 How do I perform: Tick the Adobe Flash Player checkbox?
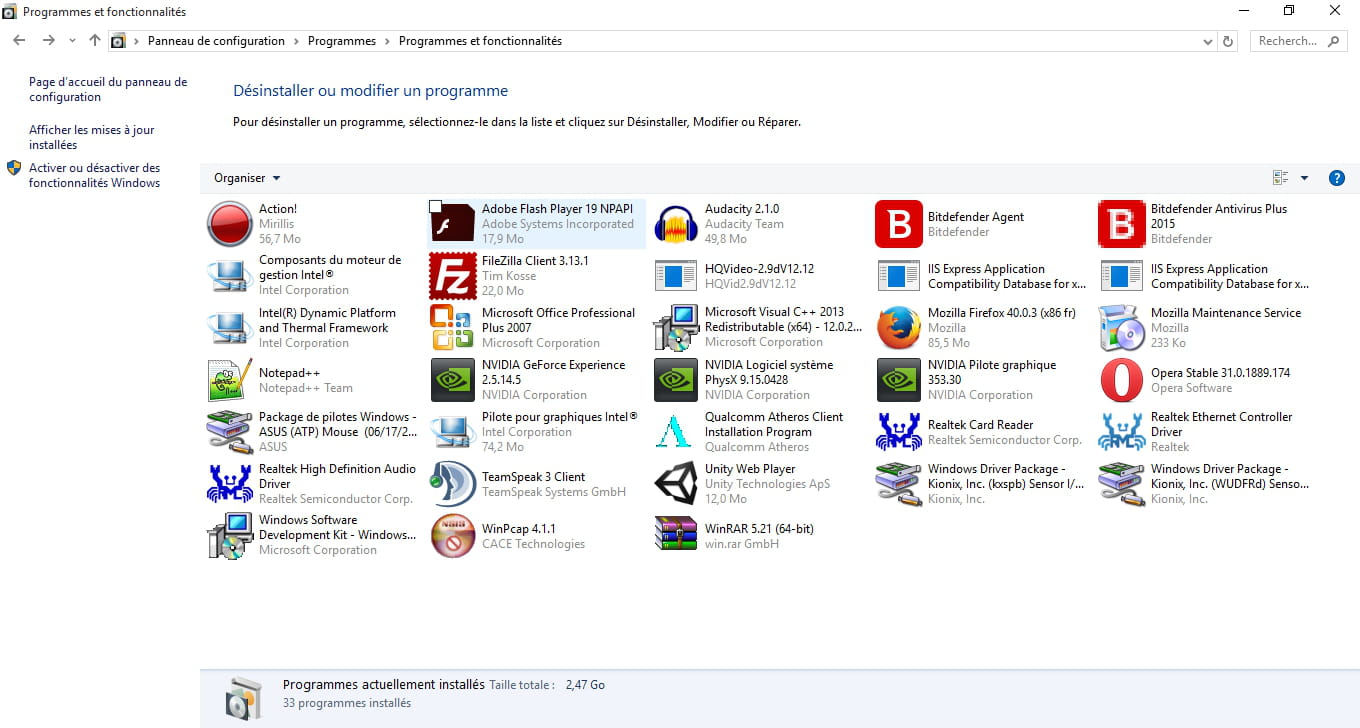(435, 207)
